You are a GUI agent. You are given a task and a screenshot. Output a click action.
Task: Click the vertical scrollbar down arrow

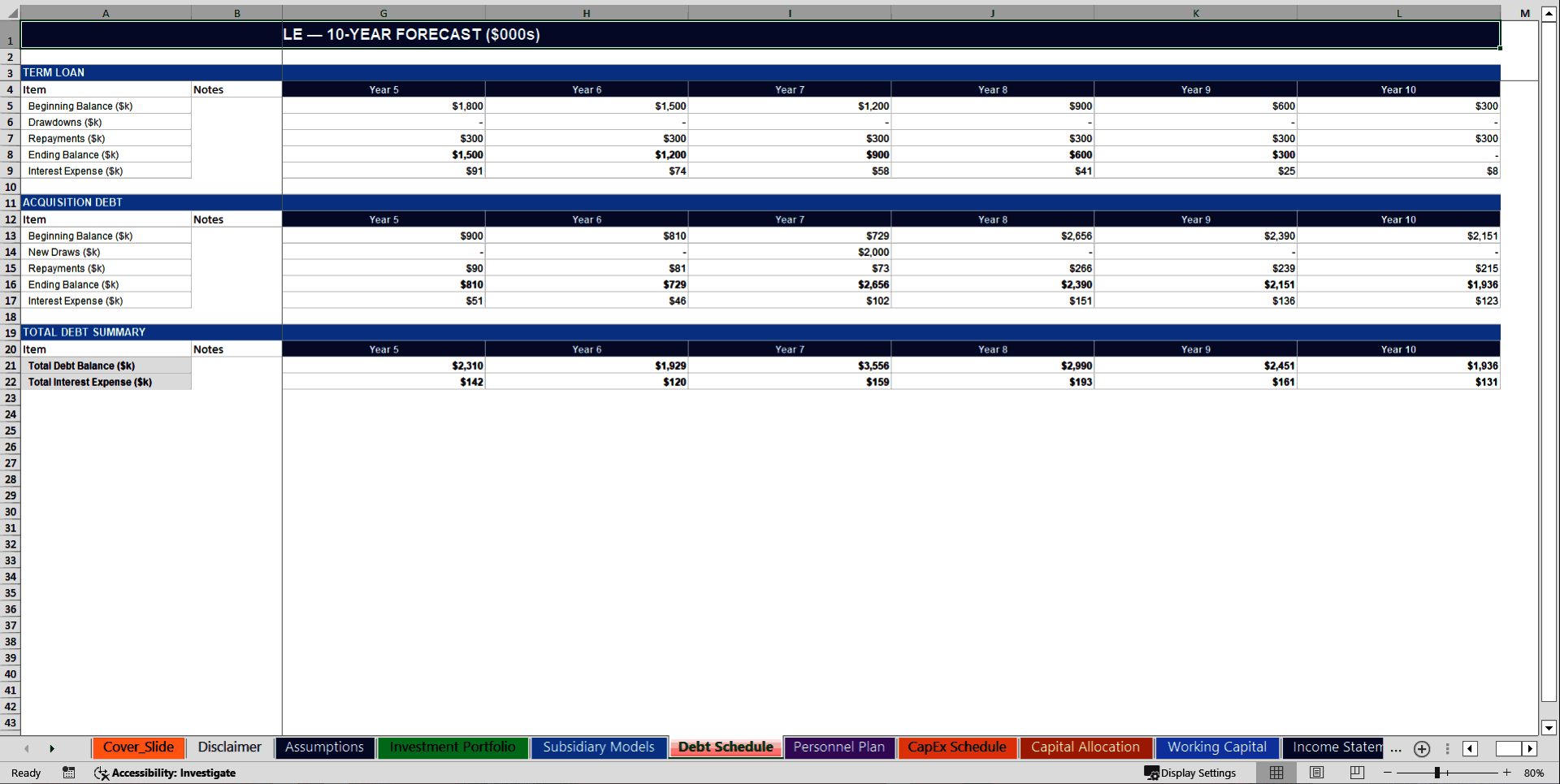pyautogui.click(x=1550, y=728)
